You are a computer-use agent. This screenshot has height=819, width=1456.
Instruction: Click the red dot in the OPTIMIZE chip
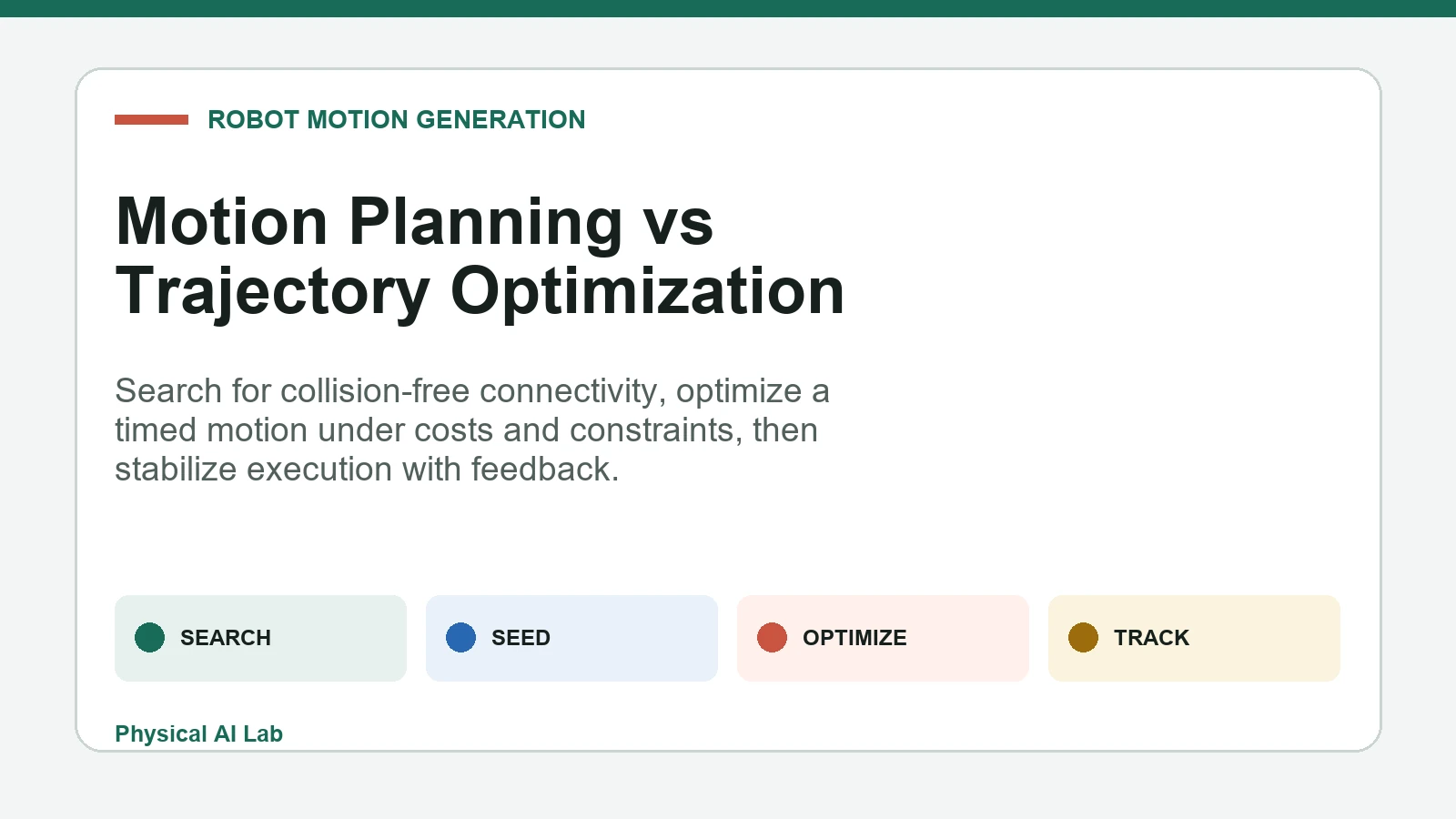(772, 638)
